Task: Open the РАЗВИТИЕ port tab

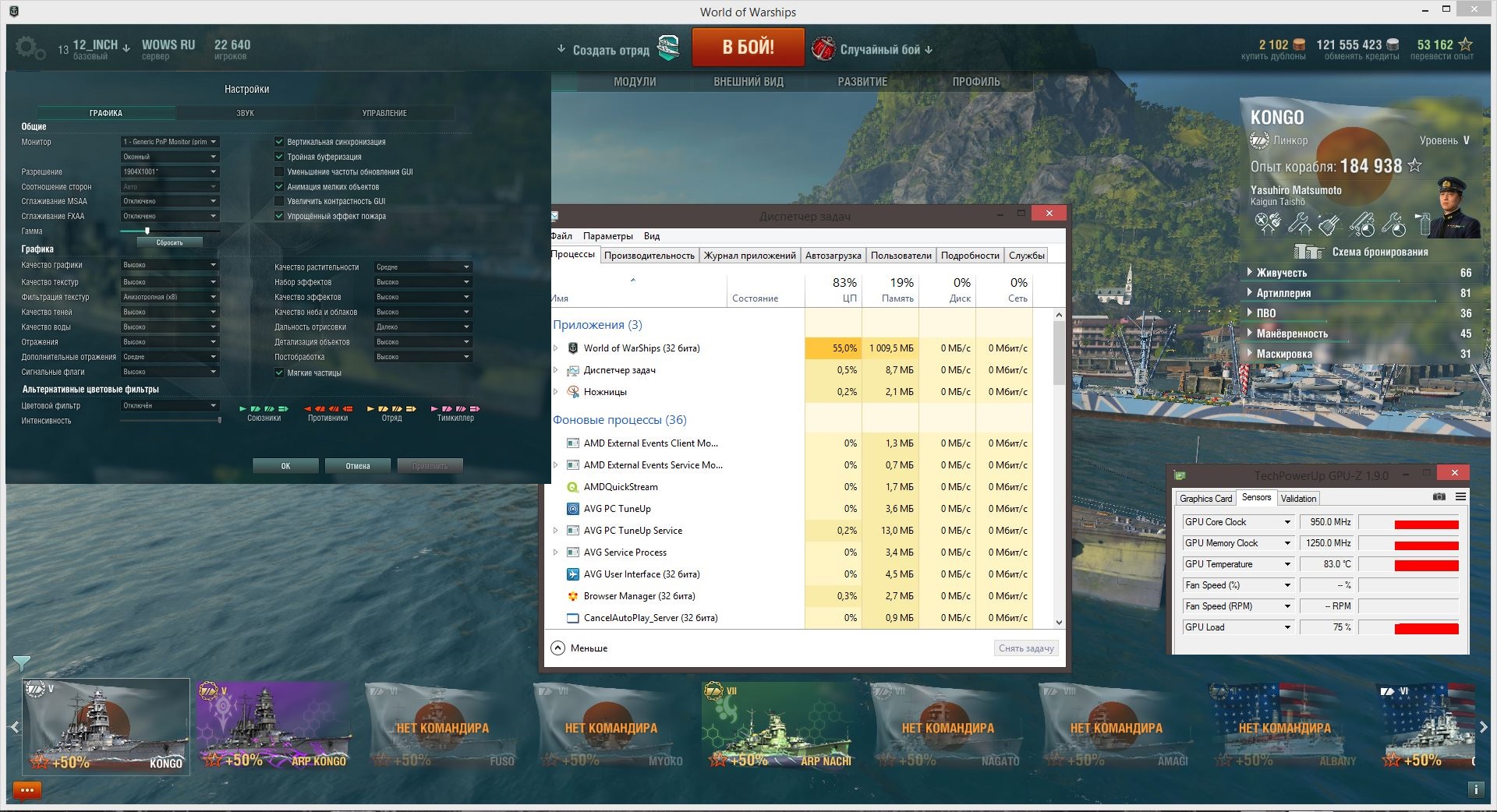Action: (x=862, y=82)
